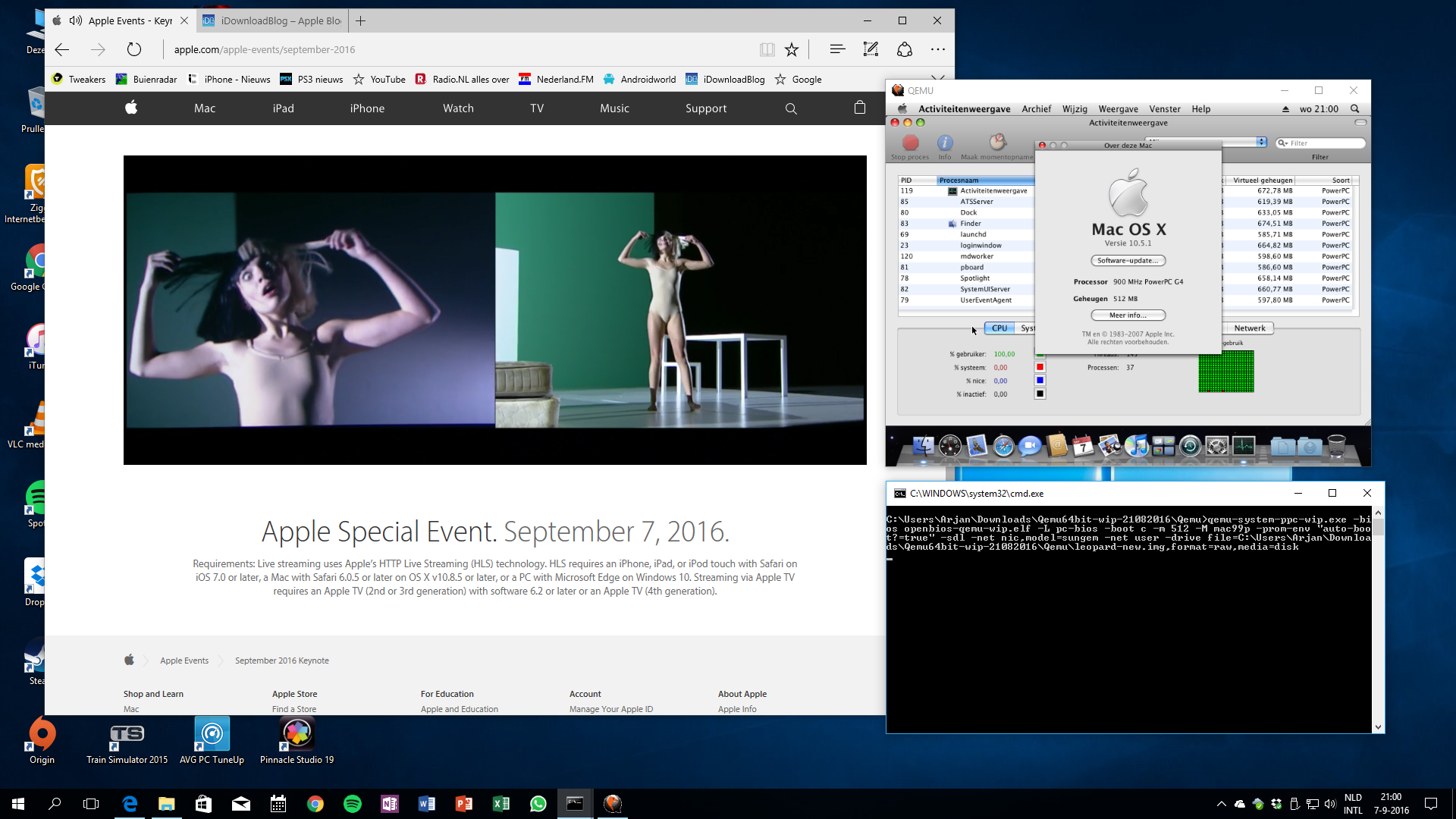Open the Venster menu
The height and width of the screenshot is (819, 1456).
1165,108
